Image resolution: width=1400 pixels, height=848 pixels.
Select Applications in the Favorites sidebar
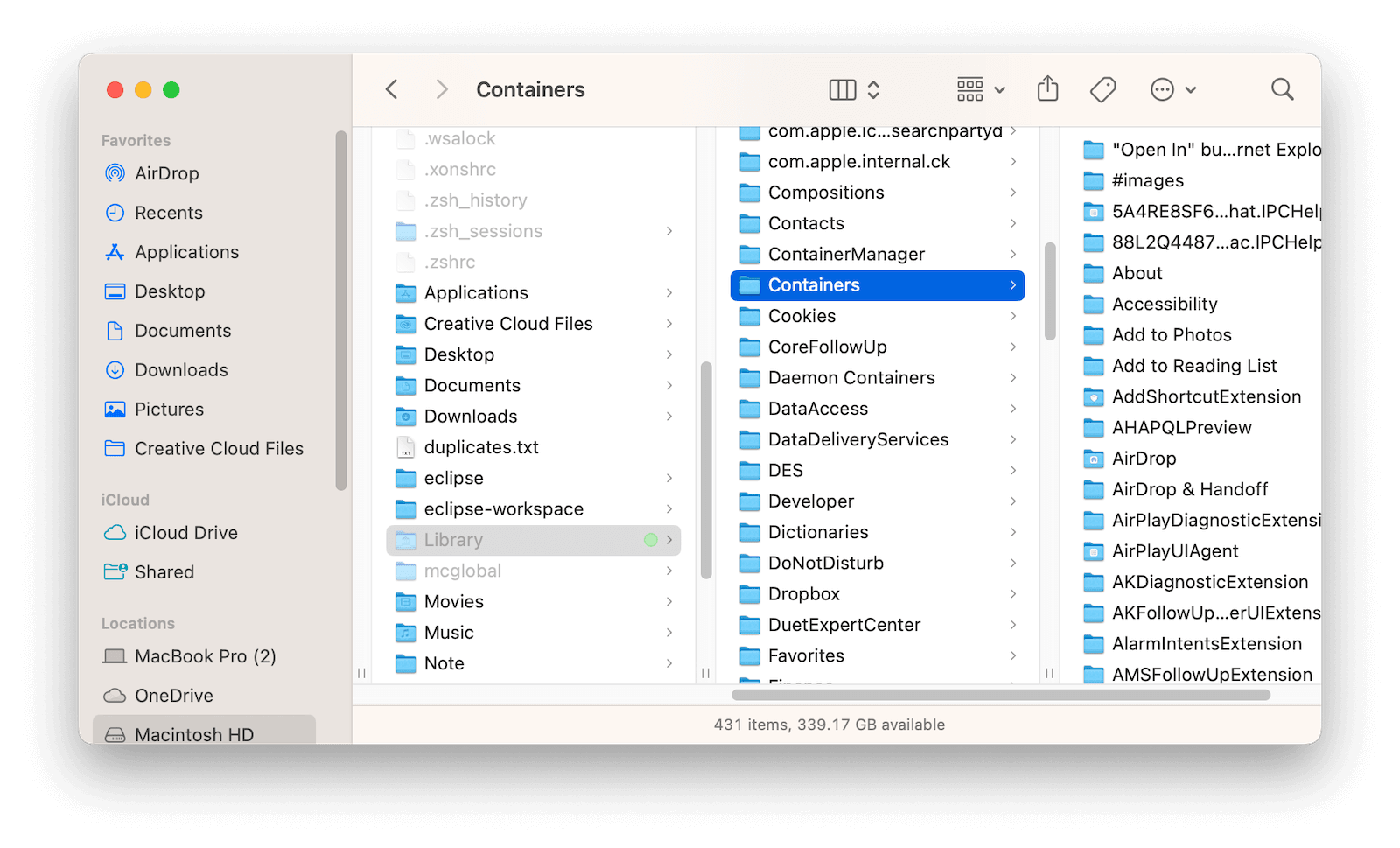tap(186, 252)
